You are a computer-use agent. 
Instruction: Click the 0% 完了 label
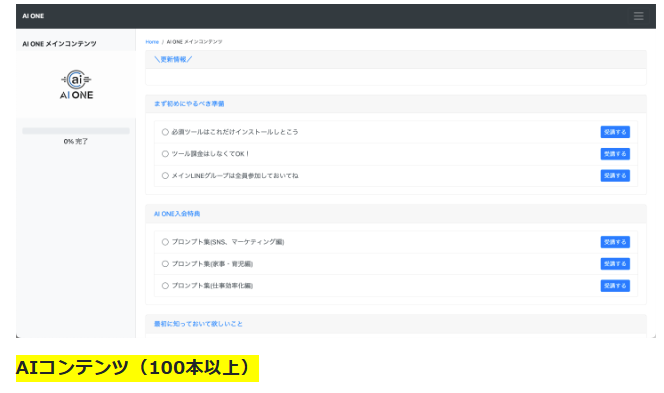click(x=76, y=141)
